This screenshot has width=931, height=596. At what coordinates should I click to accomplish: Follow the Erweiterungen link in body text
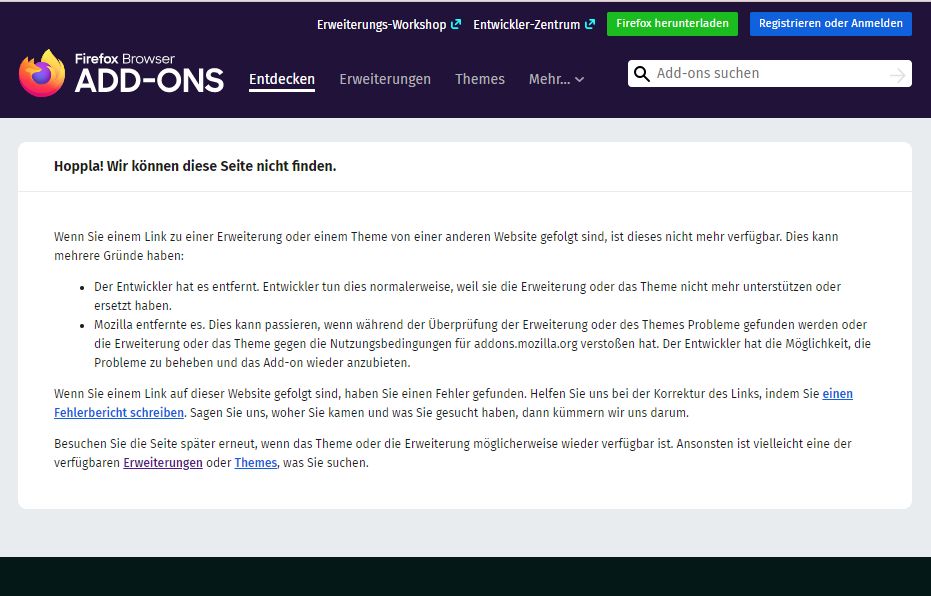pyautogui.click(x=163, y=462)
